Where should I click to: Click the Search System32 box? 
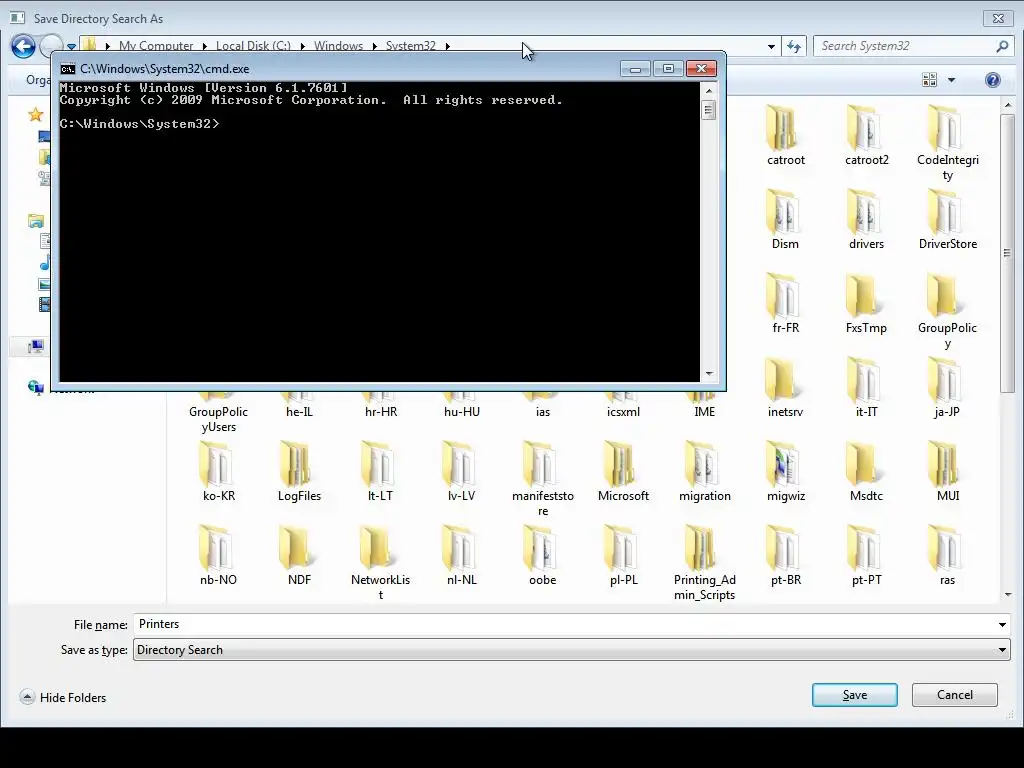click(912, 46)
